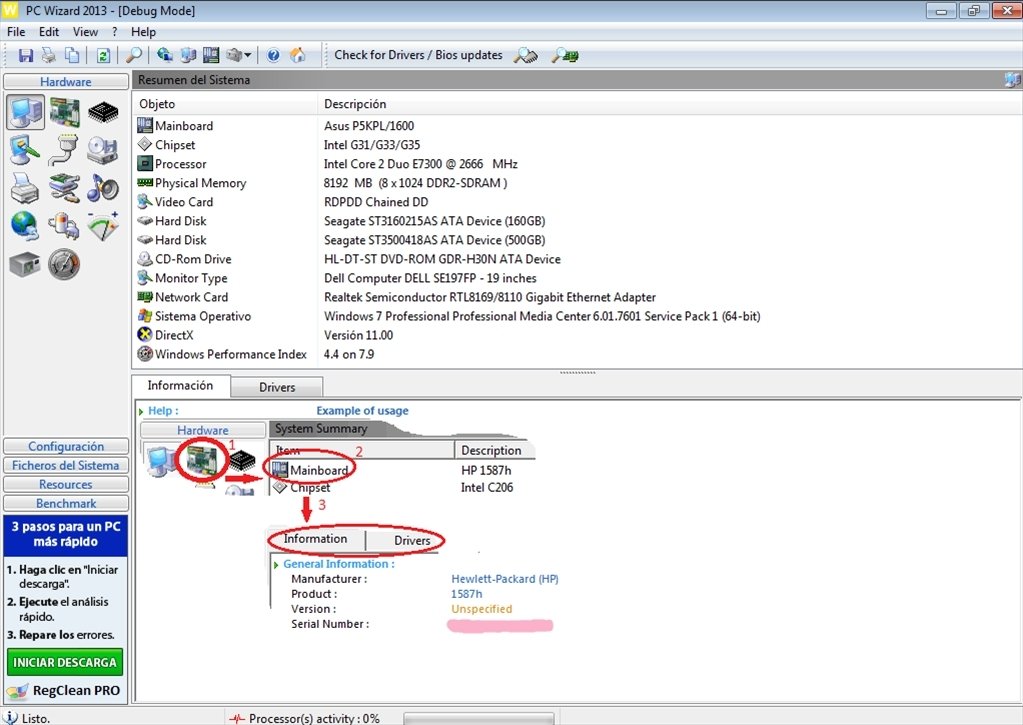Select the I/O Ports cable connector icon
Viewport: 1023px width, 725px height.
pyautogui.click(x=64, y=150)
